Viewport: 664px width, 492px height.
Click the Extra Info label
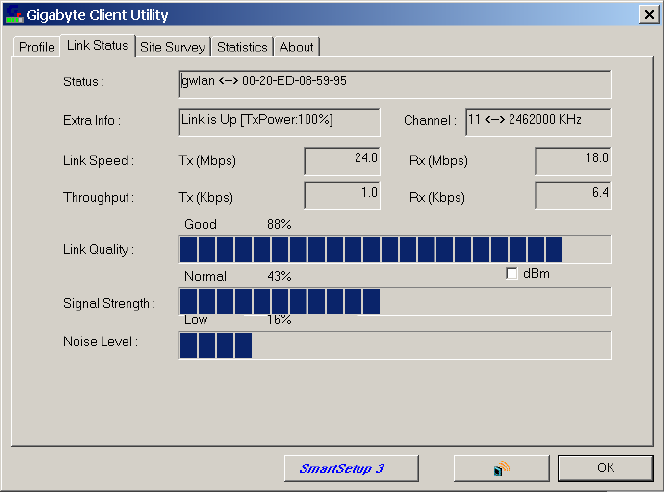(x=92, y=121)
